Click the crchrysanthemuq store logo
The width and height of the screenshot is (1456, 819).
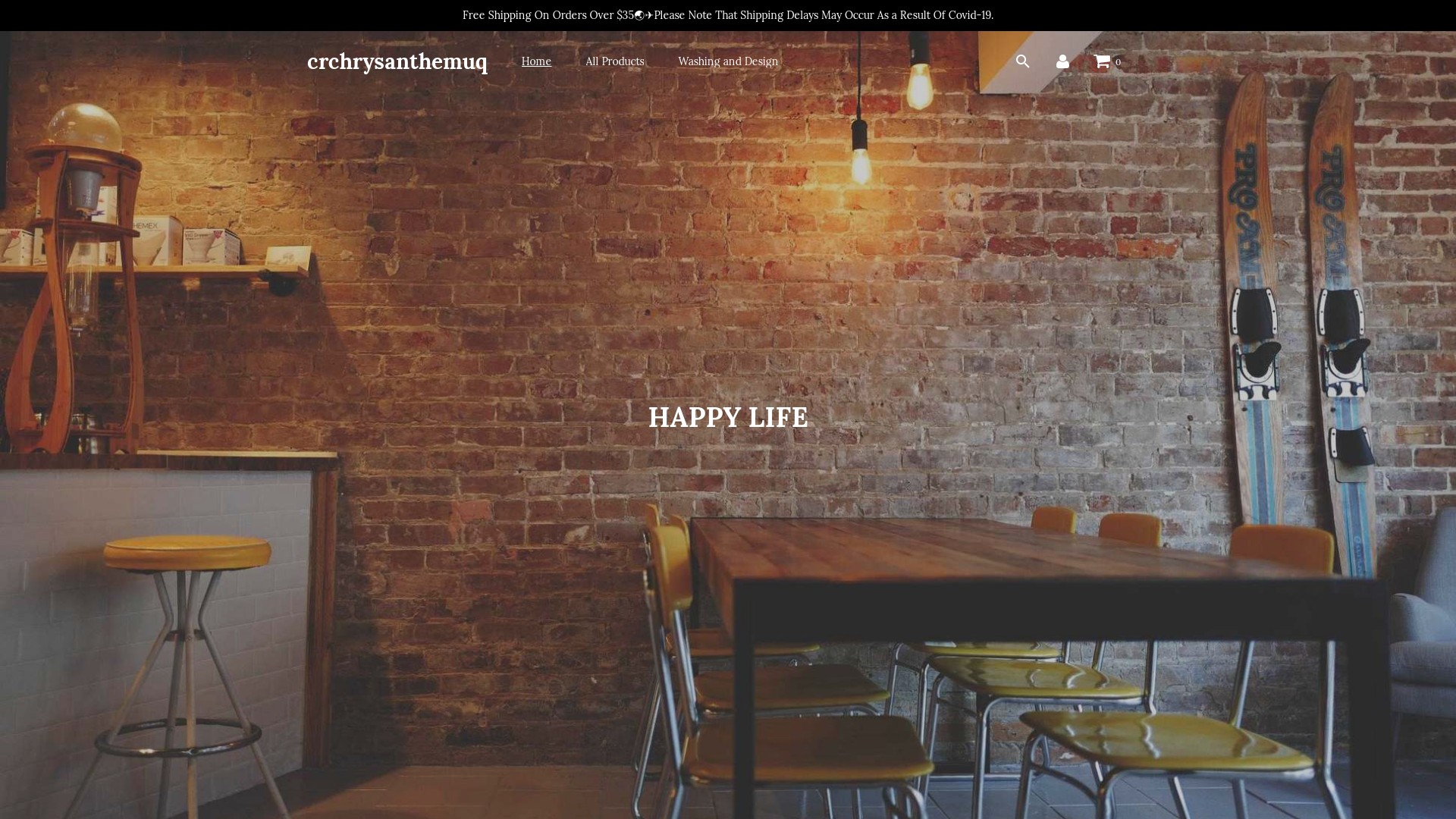click(397, 61)
